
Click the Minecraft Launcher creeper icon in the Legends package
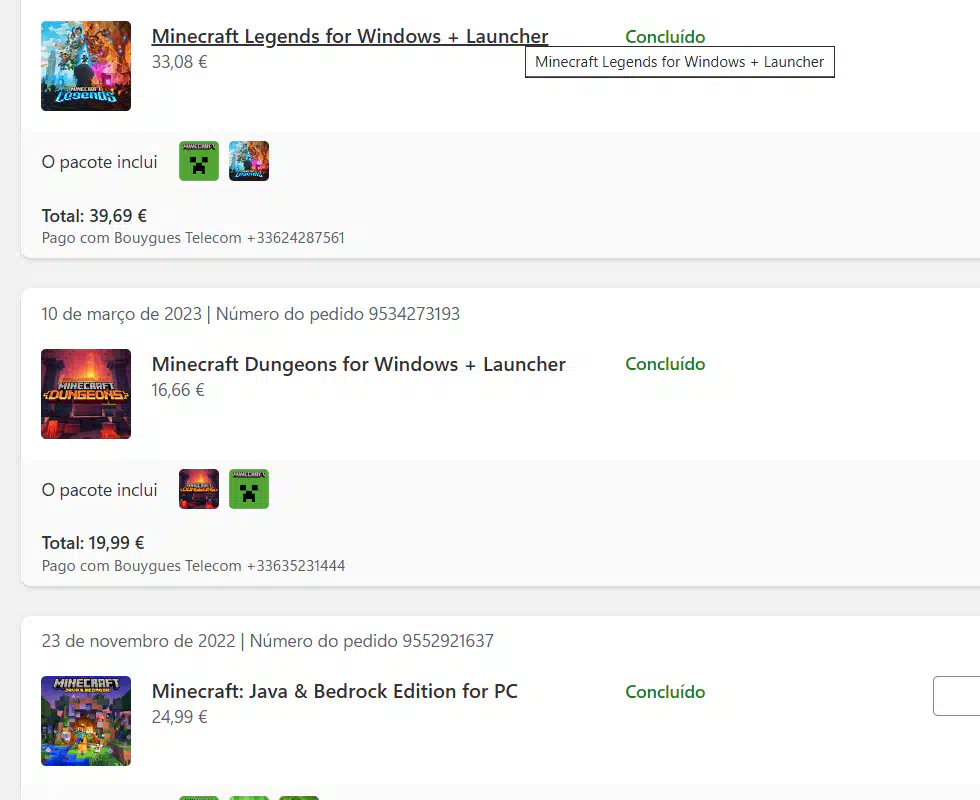click(199, 161)
